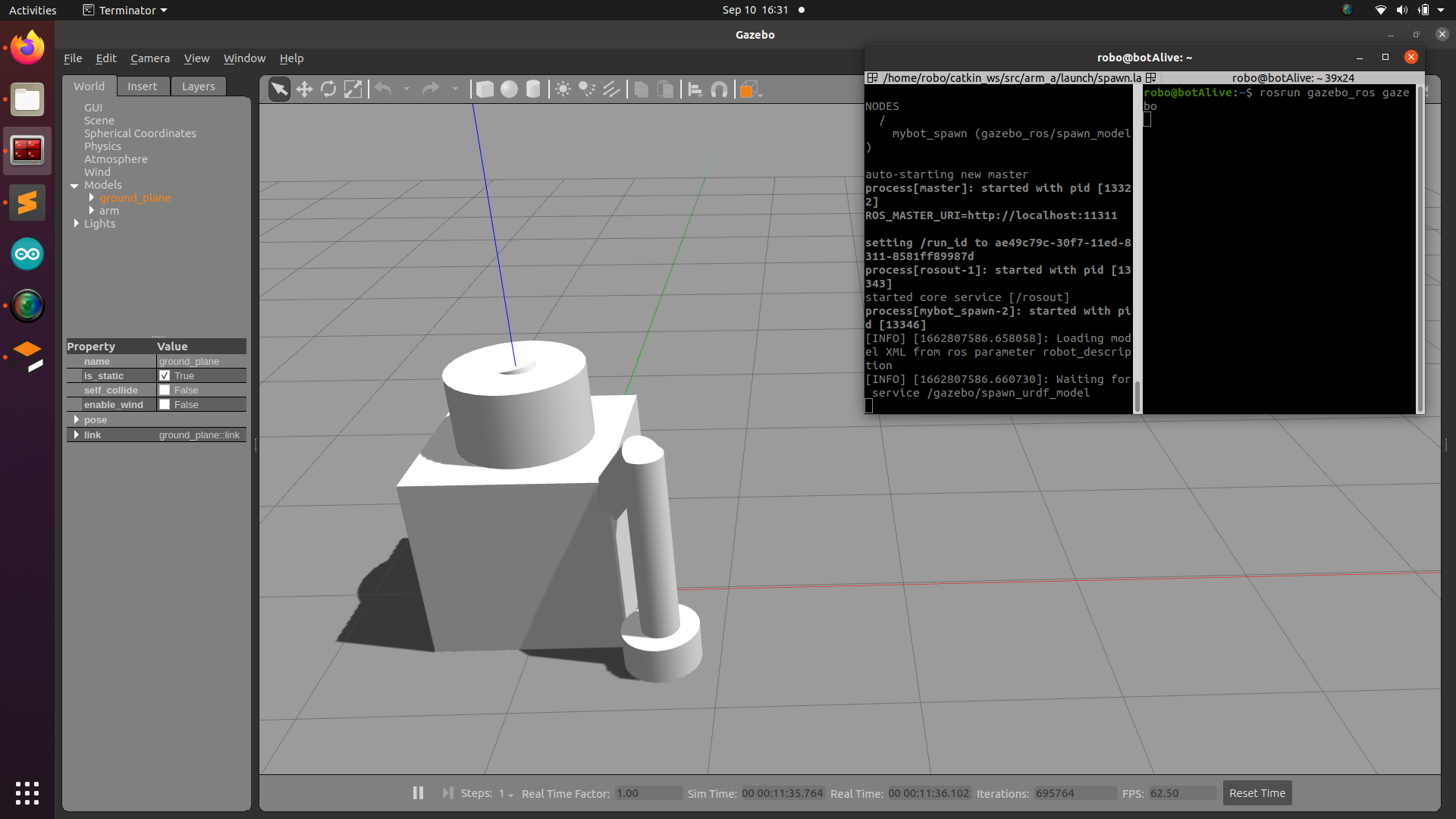
Task: Insert a cylinder shape
Action: click(533, 89)
